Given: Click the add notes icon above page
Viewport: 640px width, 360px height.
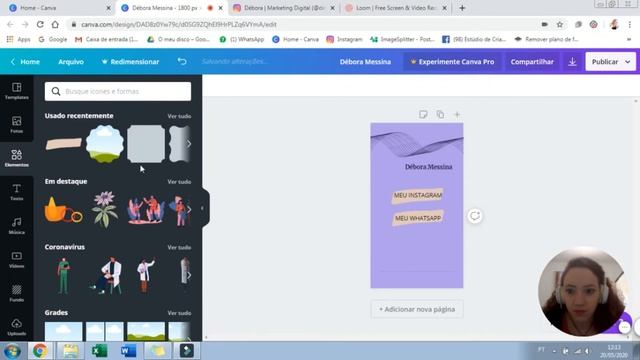Looking at the screenshot, I should [x=423, y=114].
